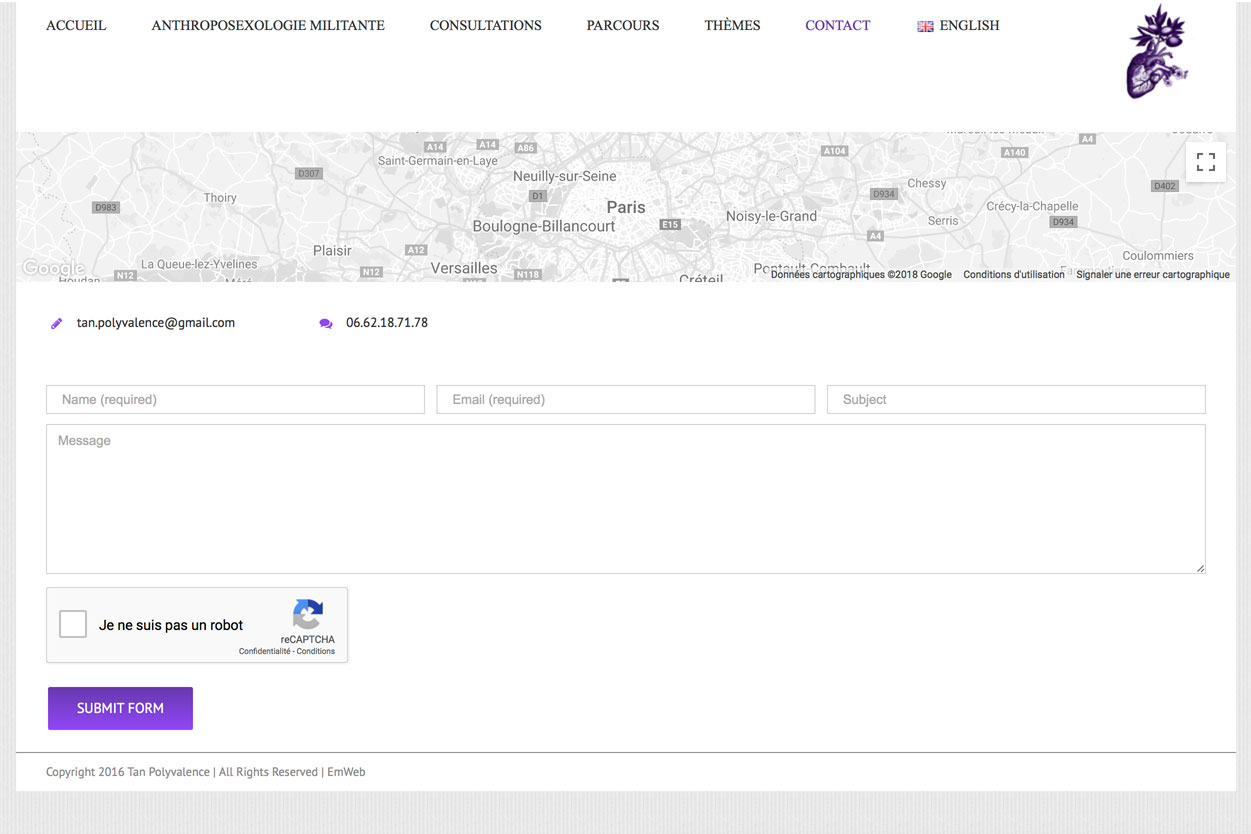Navigate to the Parcours page
1251x834 pixels.
[623, 25]
